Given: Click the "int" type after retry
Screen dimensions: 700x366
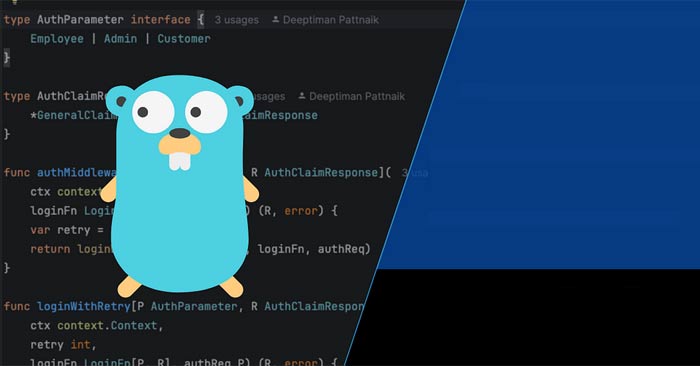Looking at the screenshot, I should pos(80,345).
